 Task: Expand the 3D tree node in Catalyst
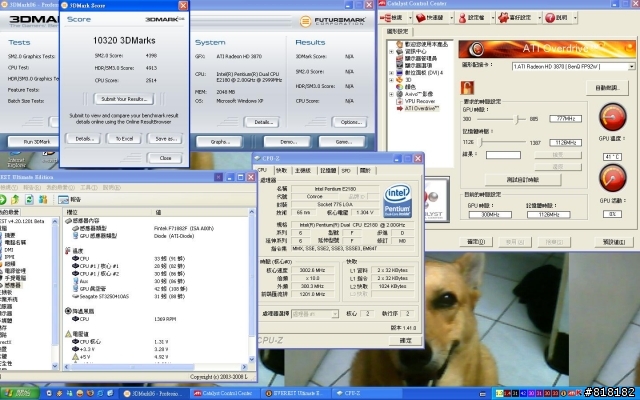(x=391, y=80)
